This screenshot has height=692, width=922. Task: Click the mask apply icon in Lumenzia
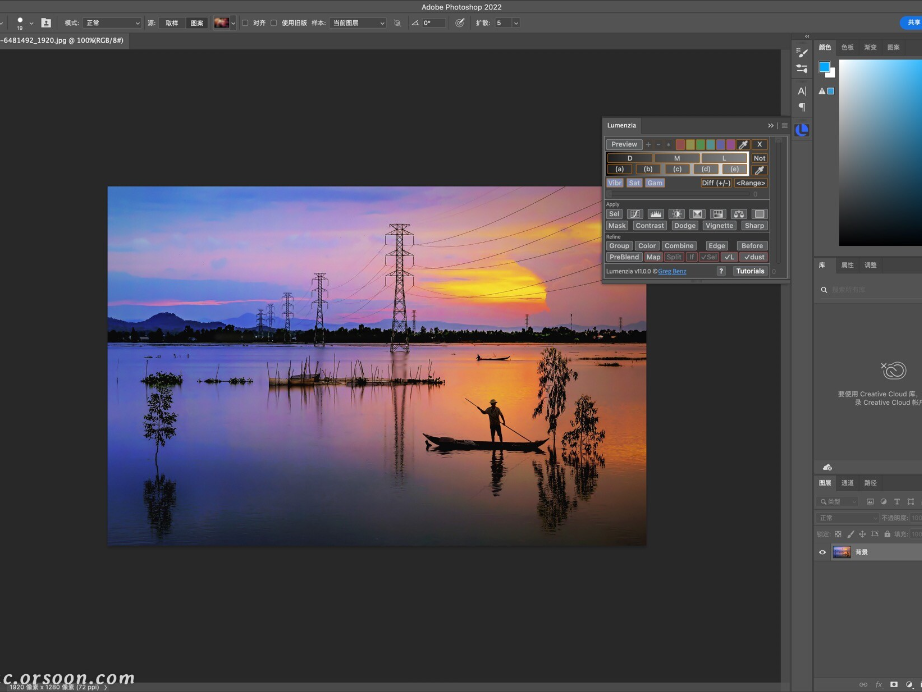[x=619, y=225]
